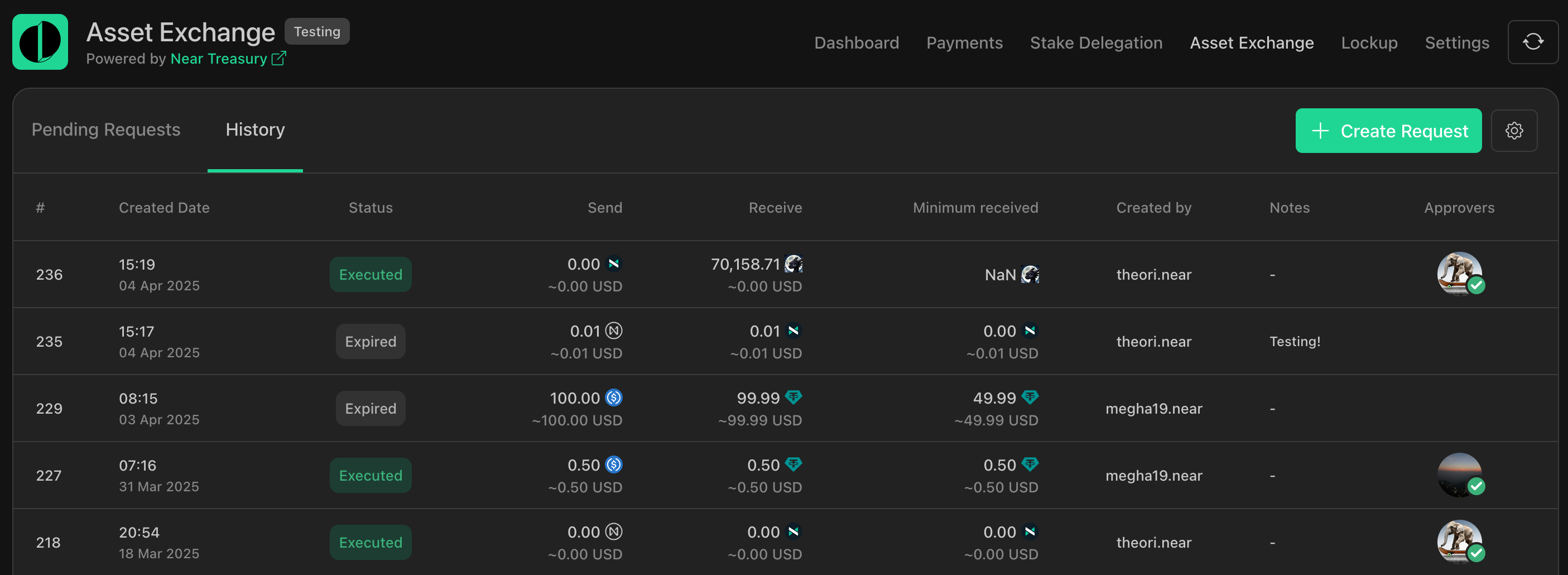Open the Payments section

click(x=964, y=42)
